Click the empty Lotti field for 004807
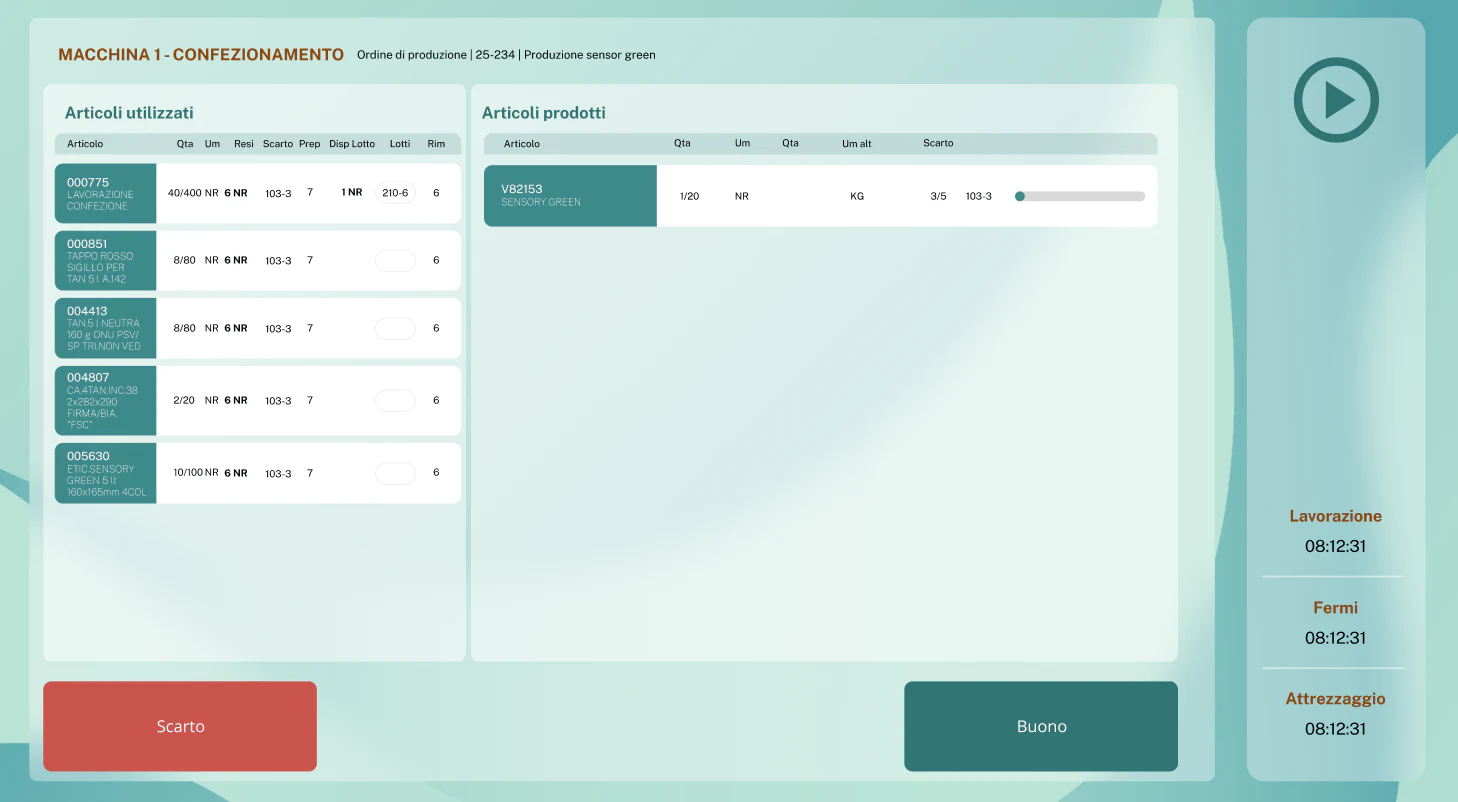 coord(395,400)
